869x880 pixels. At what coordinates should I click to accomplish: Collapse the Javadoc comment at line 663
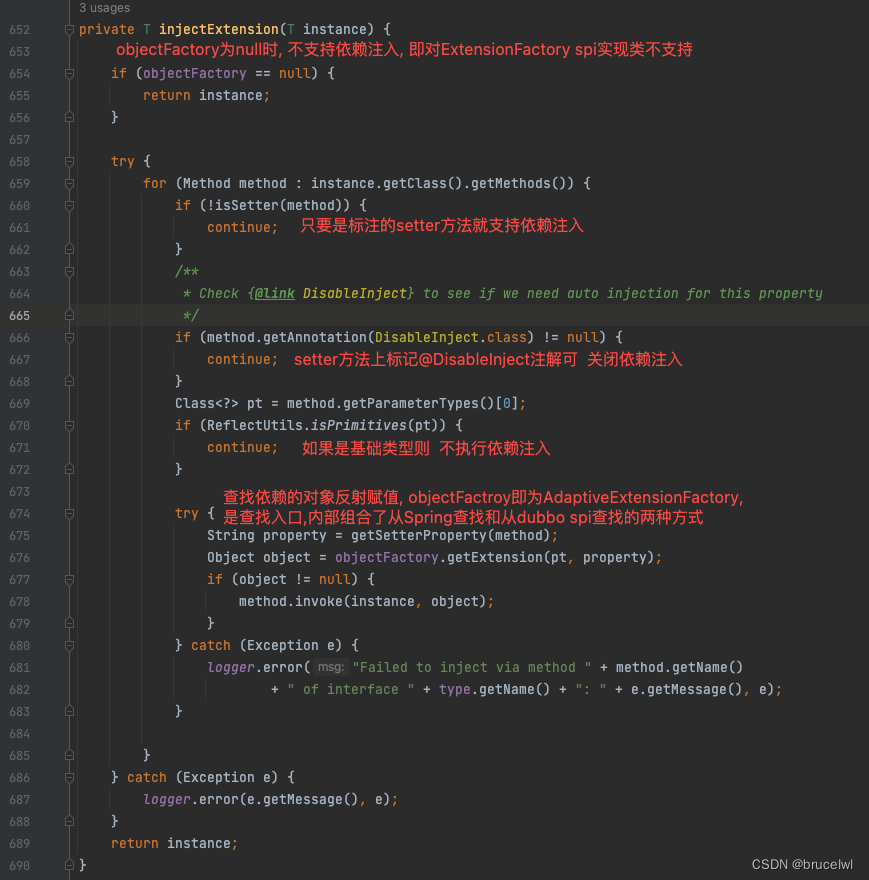(x=69, y=272)
